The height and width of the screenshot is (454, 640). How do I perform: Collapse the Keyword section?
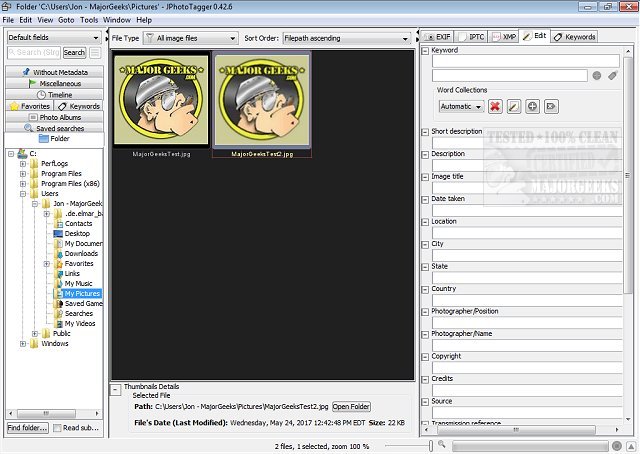(425, 49)
